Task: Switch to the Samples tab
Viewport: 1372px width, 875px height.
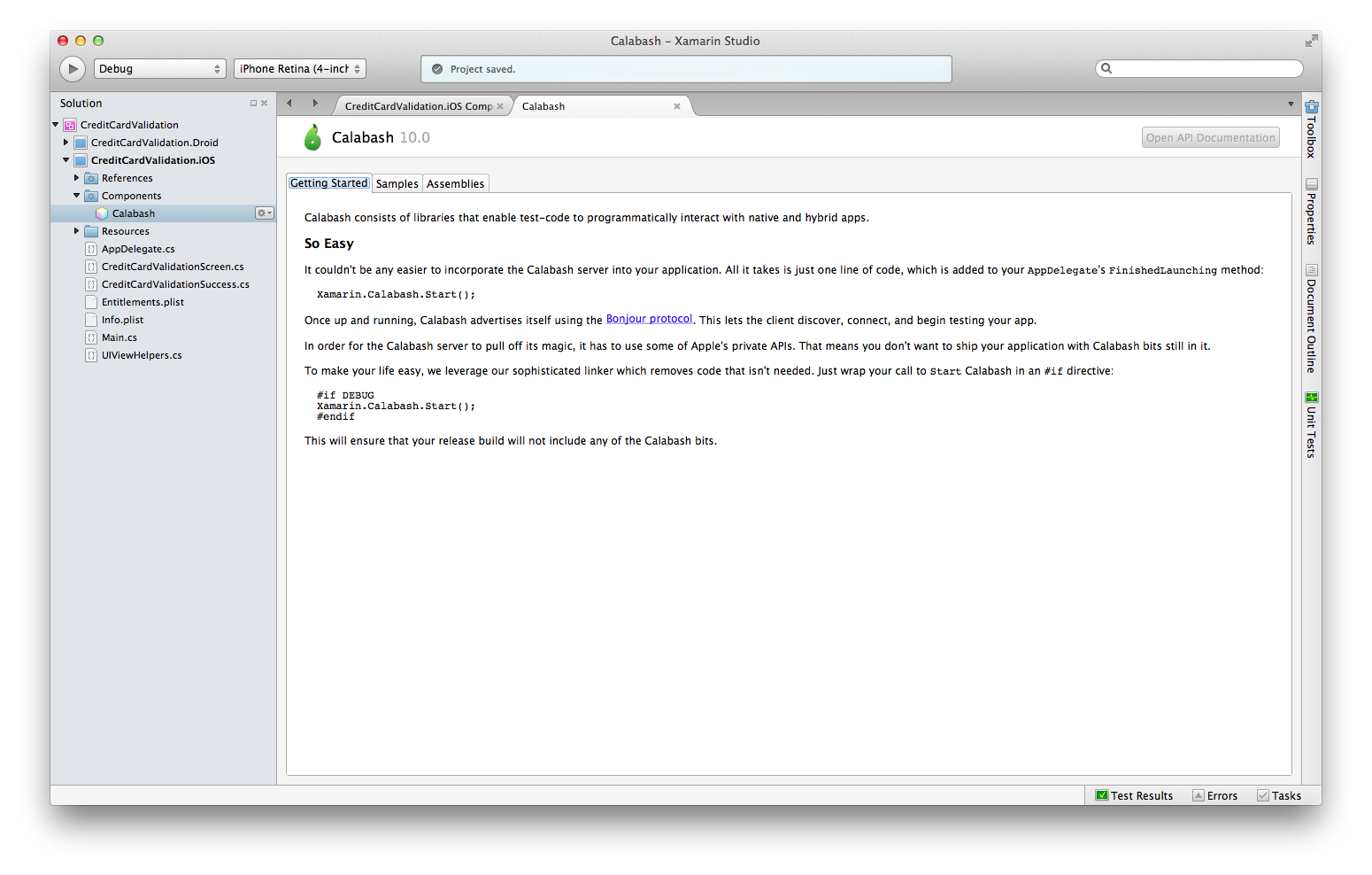Action: click(397, 184)
